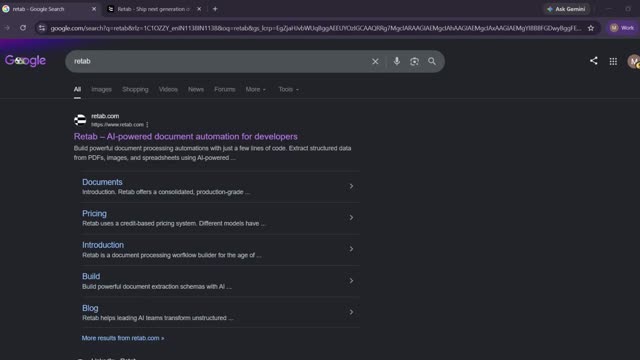Image resolution: width=640 pixels, height=360 pixels.
Task: Go forward with browser arrow icon
Action: point(7,28)
